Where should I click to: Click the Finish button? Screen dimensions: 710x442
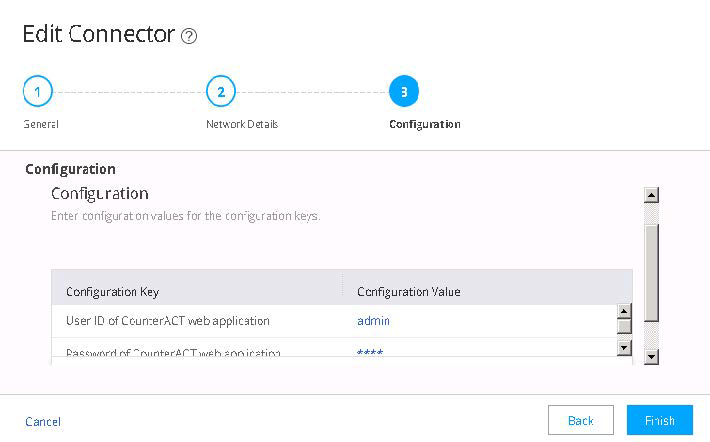(x=659, y=420)
